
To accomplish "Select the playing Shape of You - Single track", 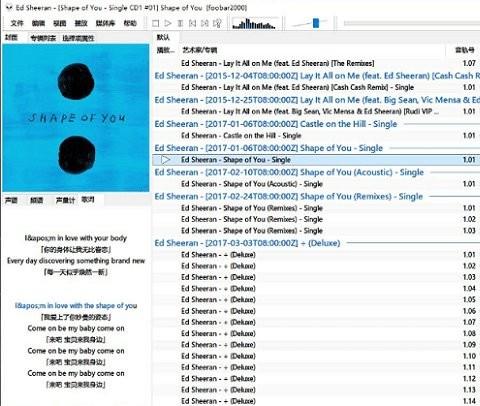I will (x=316, y=160).
